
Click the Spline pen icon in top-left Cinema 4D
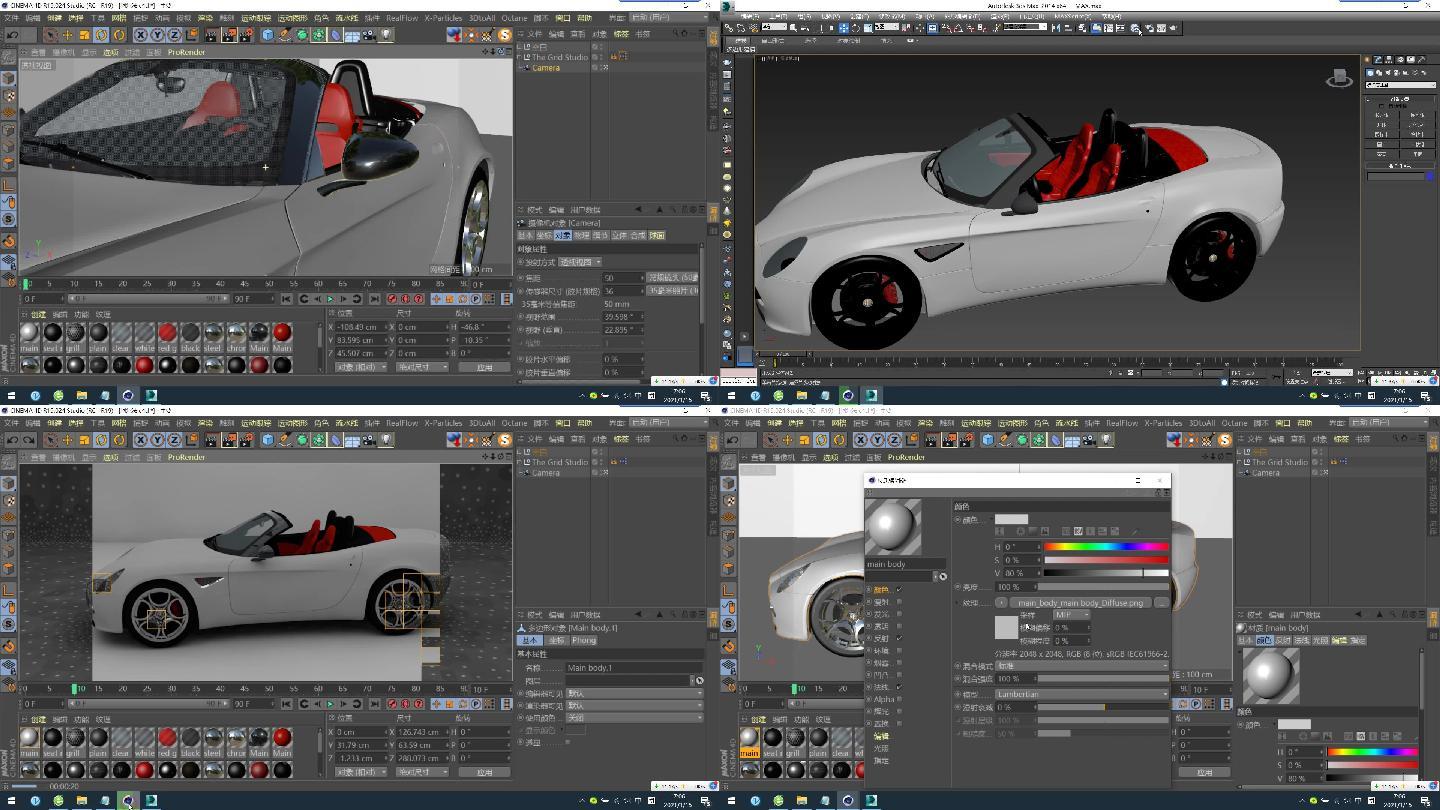(285, 35)
